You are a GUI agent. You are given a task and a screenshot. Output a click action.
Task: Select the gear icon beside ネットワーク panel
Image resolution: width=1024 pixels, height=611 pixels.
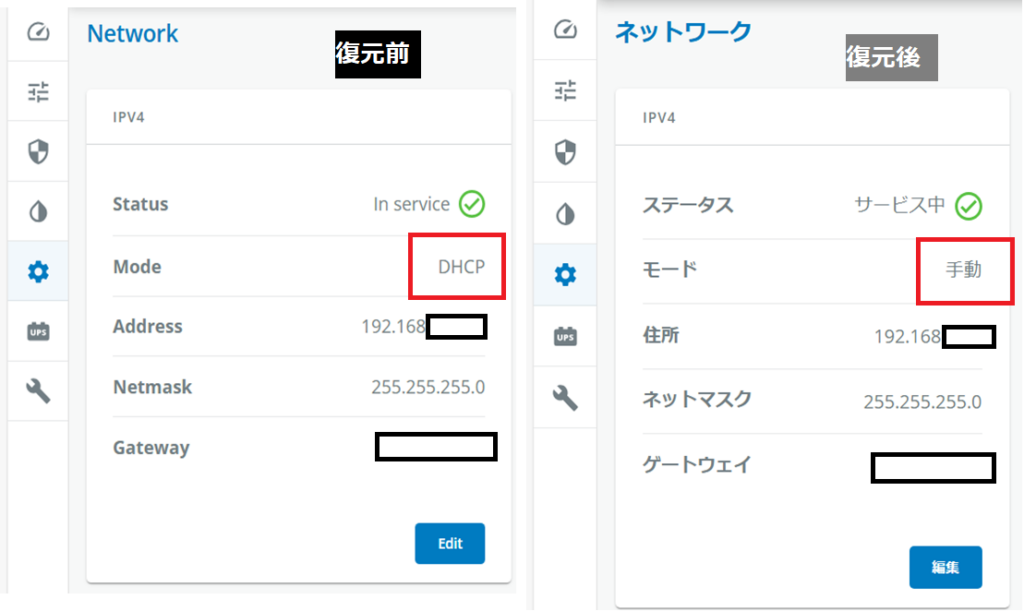click(565, 274)
